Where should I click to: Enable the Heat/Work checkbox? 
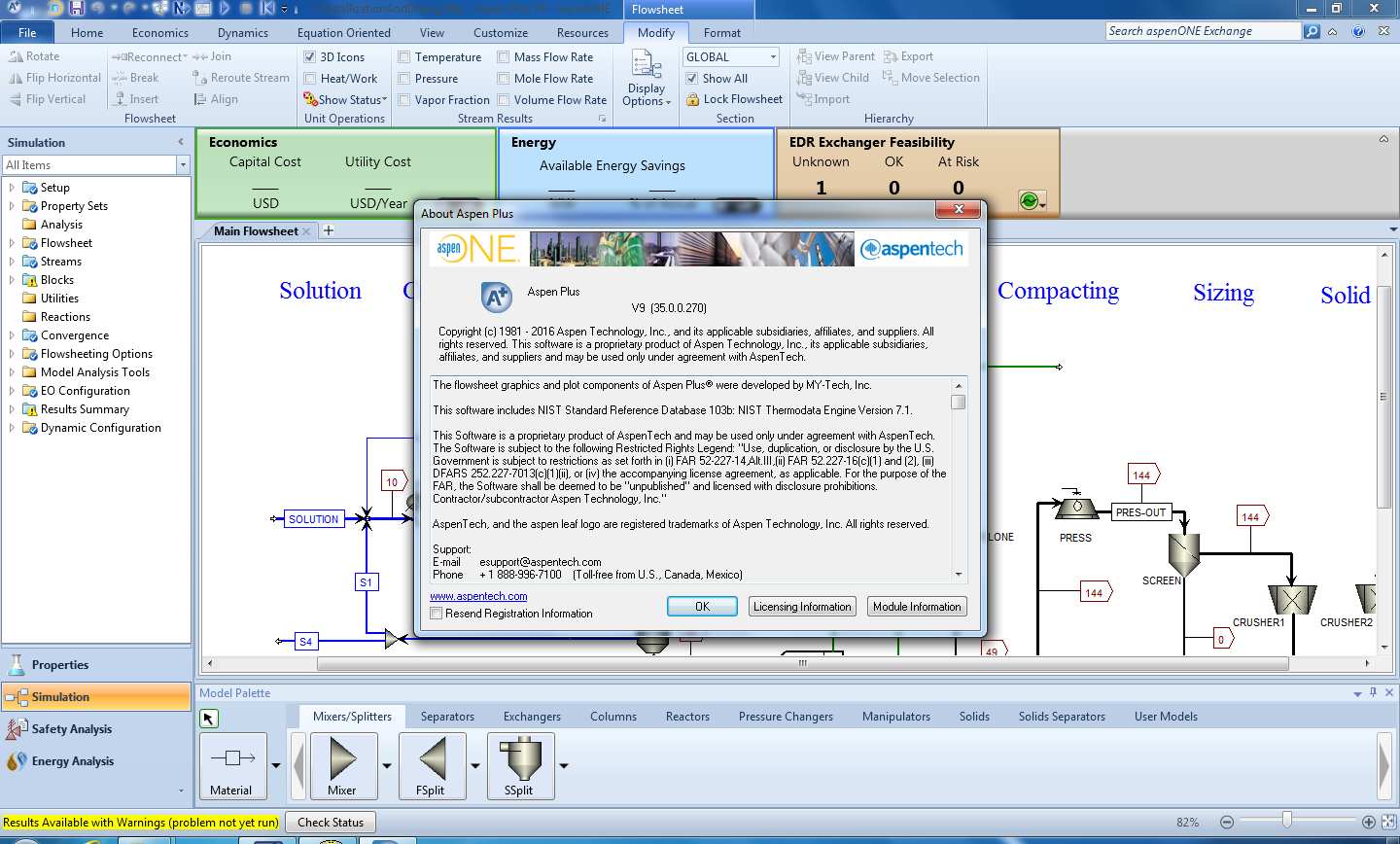click(310, 78)
